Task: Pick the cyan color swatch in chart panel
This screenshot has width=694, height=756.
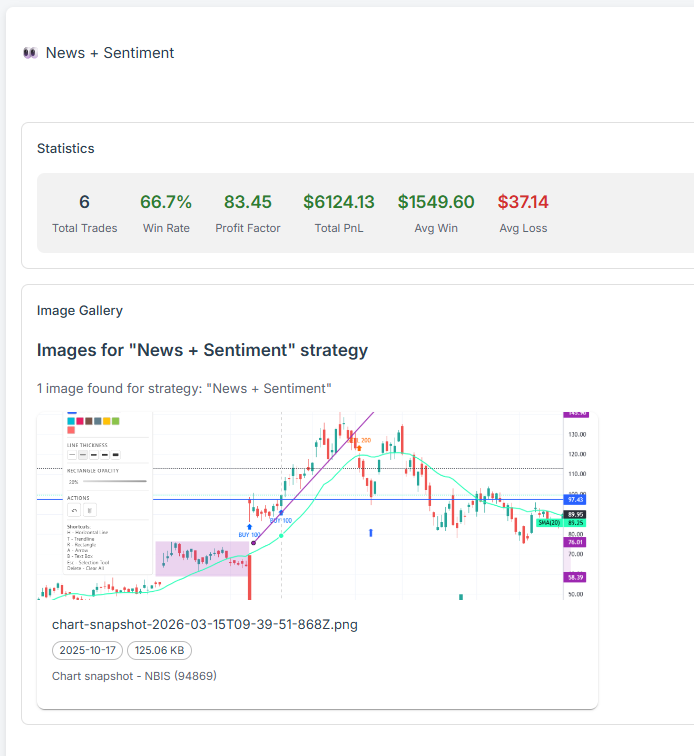Action: click(x=72, y=421)
